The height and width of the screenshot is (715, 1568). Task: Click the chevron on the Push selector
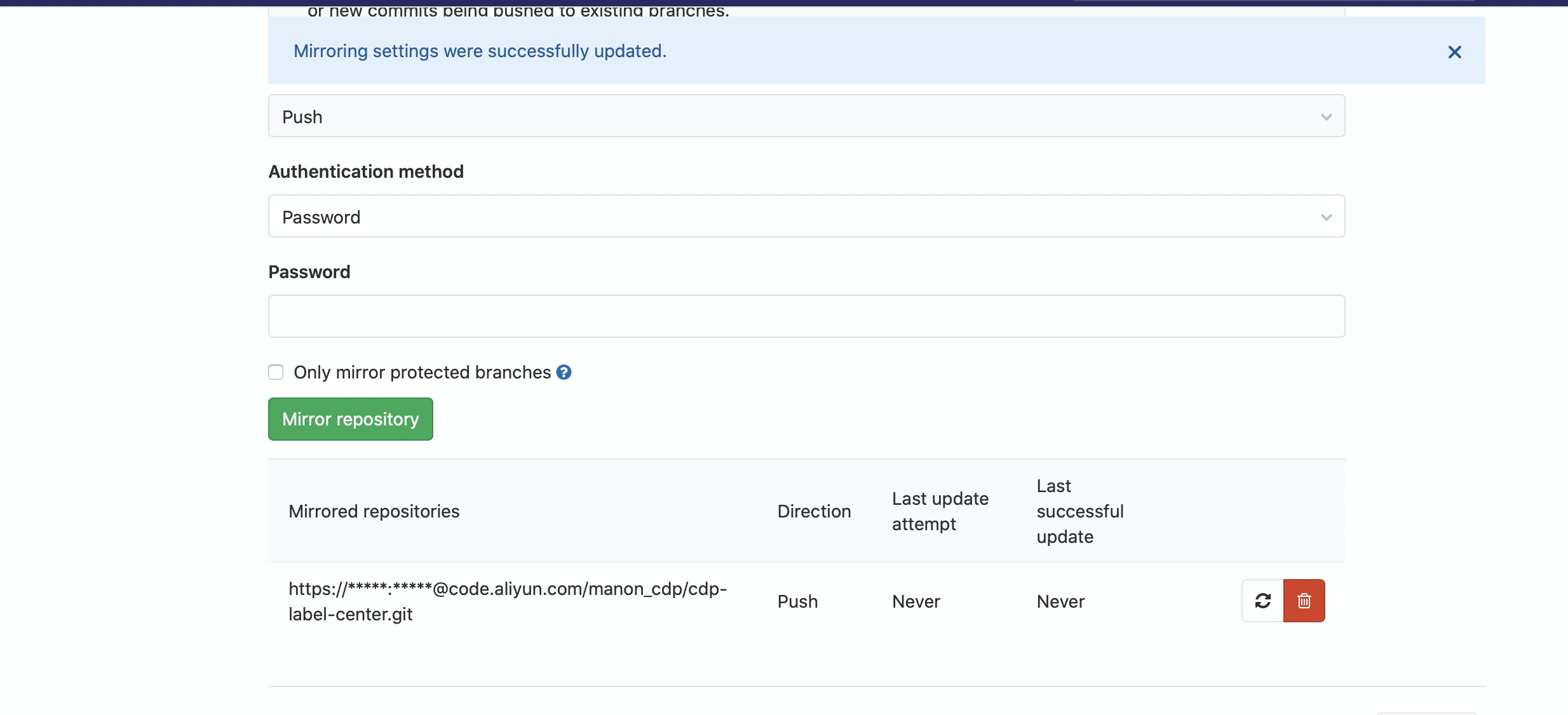click(1326, 116)
